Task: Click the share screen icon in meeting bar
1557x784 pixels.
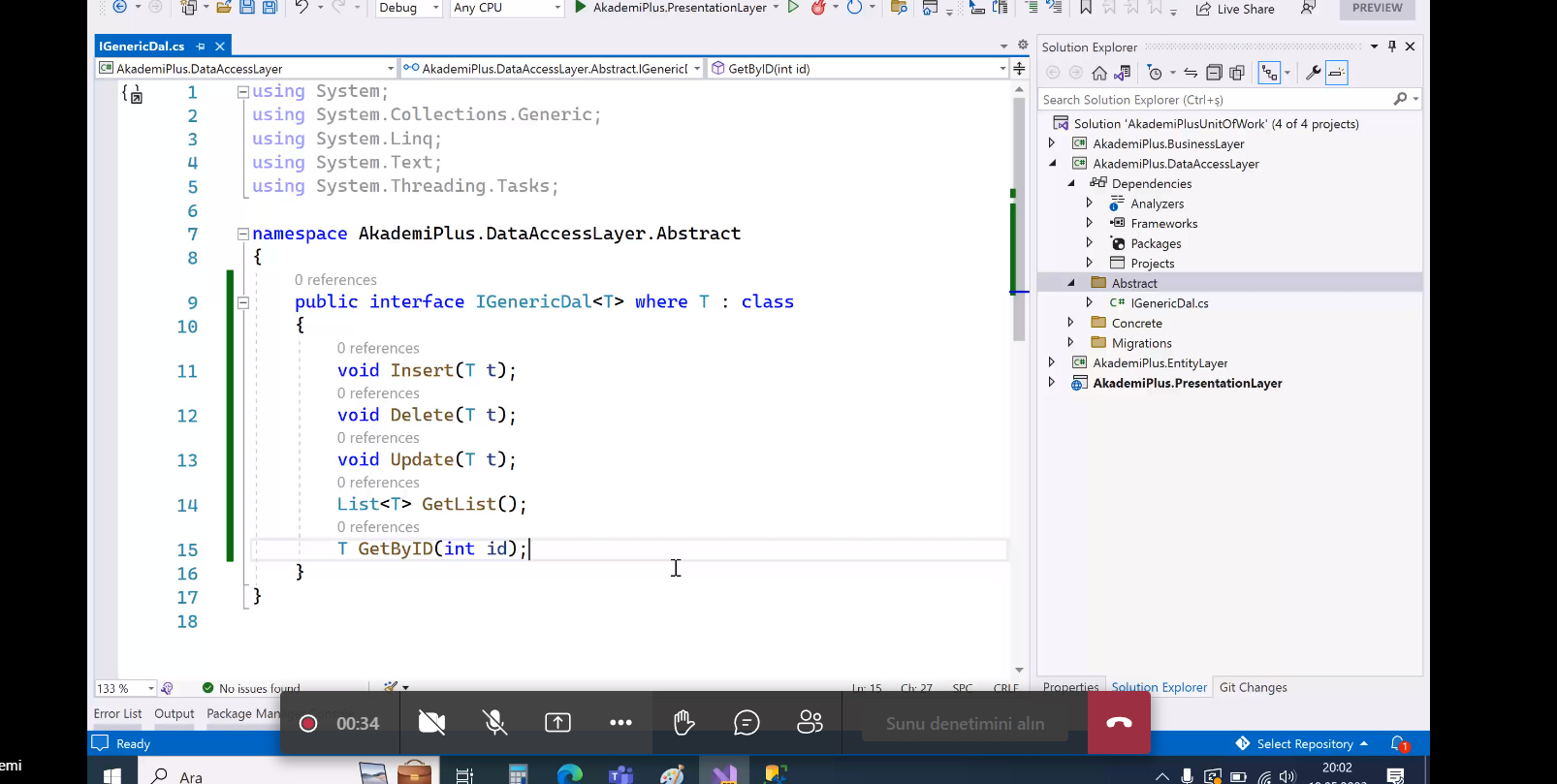Action: click(x=558, y=723)
